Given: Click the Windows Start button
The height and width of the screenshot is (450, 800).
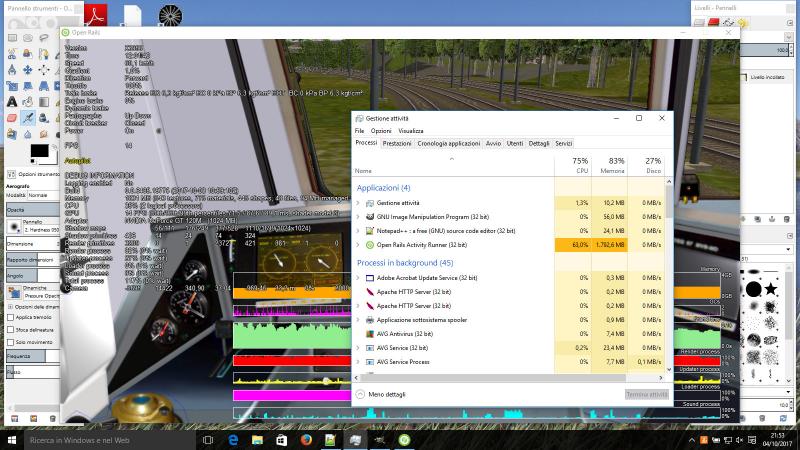Looking at the screenshot, I should (x=12, y=440).
